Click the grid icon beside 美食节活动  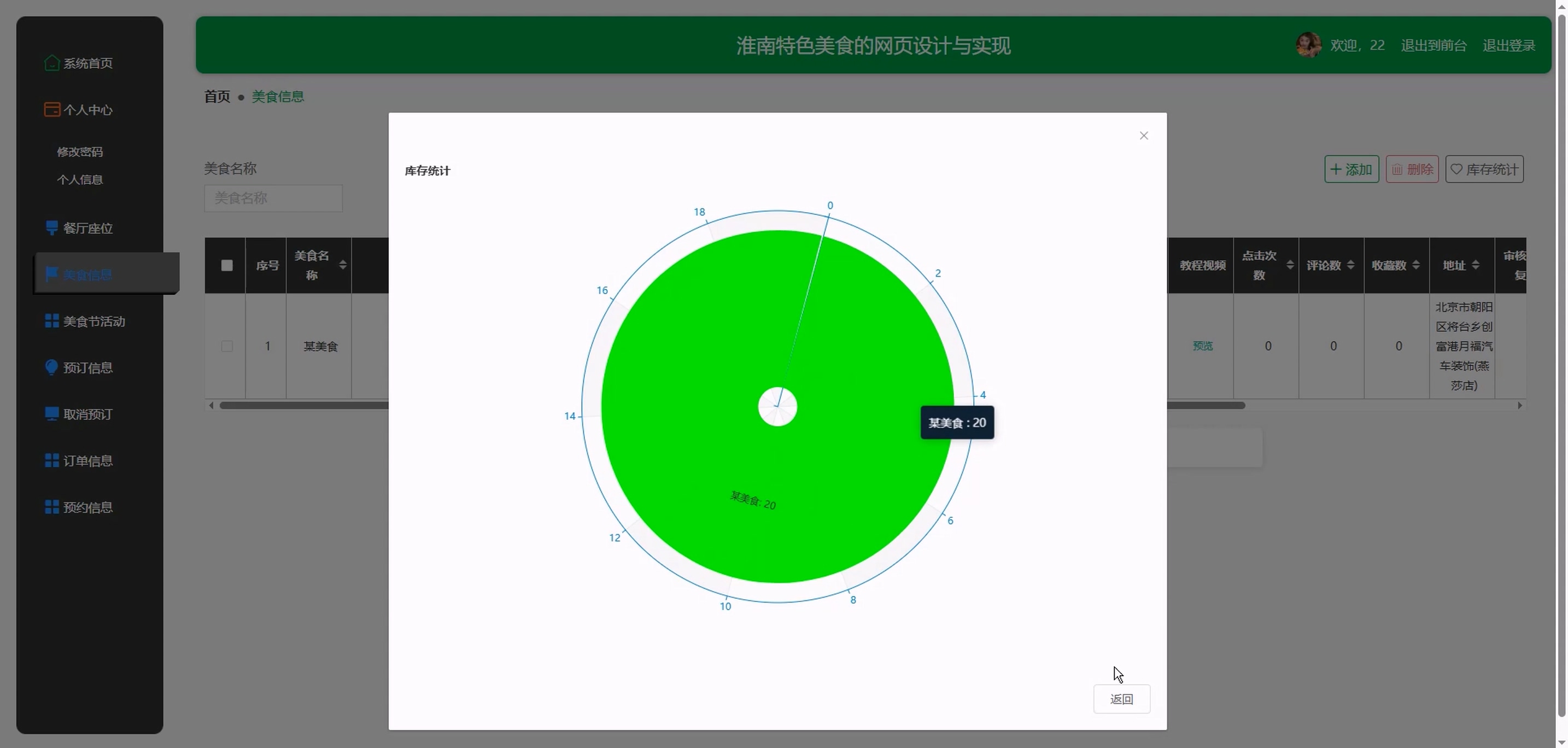coord(52,321)
